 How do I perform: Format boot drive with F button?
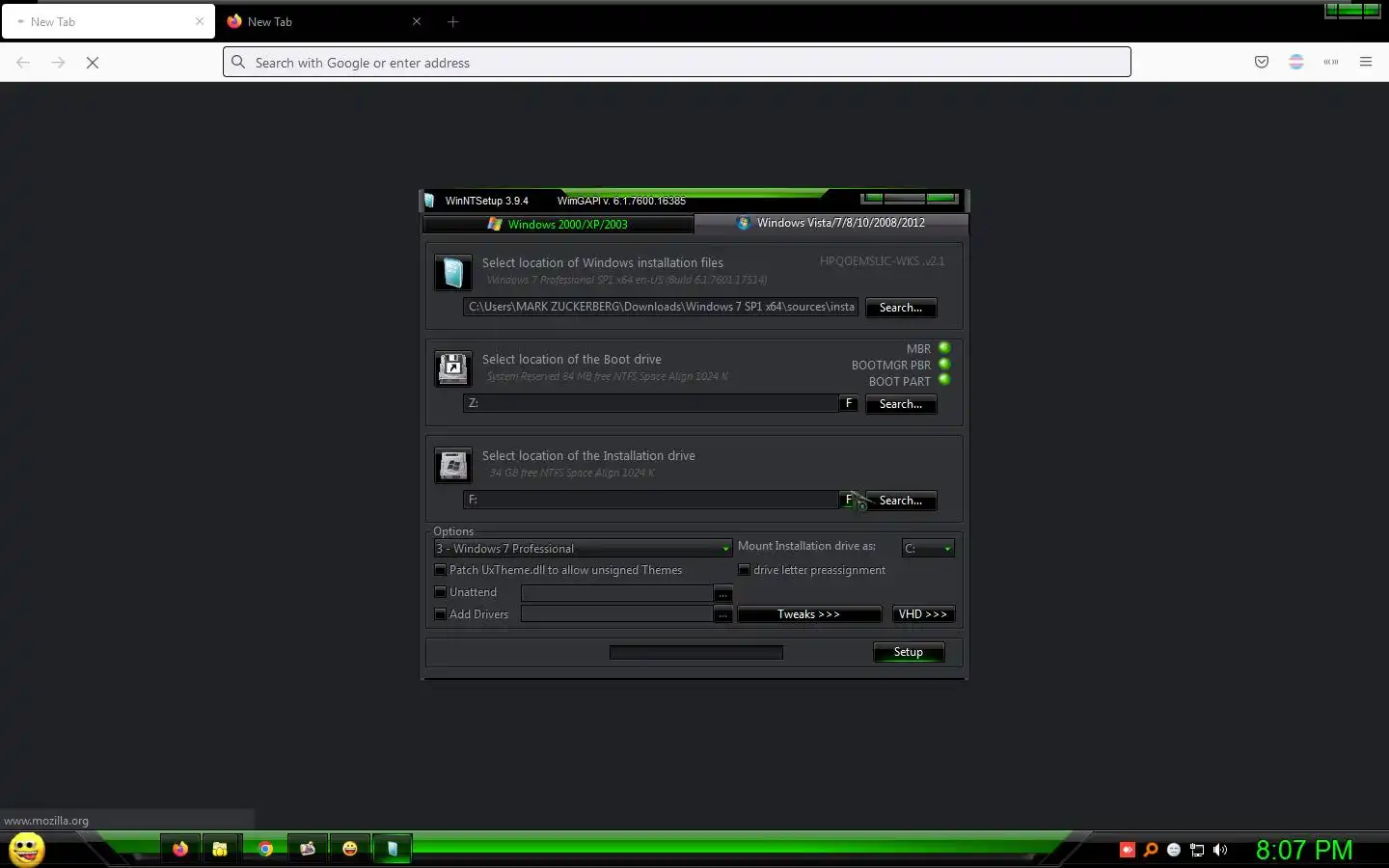click(849, 403)
